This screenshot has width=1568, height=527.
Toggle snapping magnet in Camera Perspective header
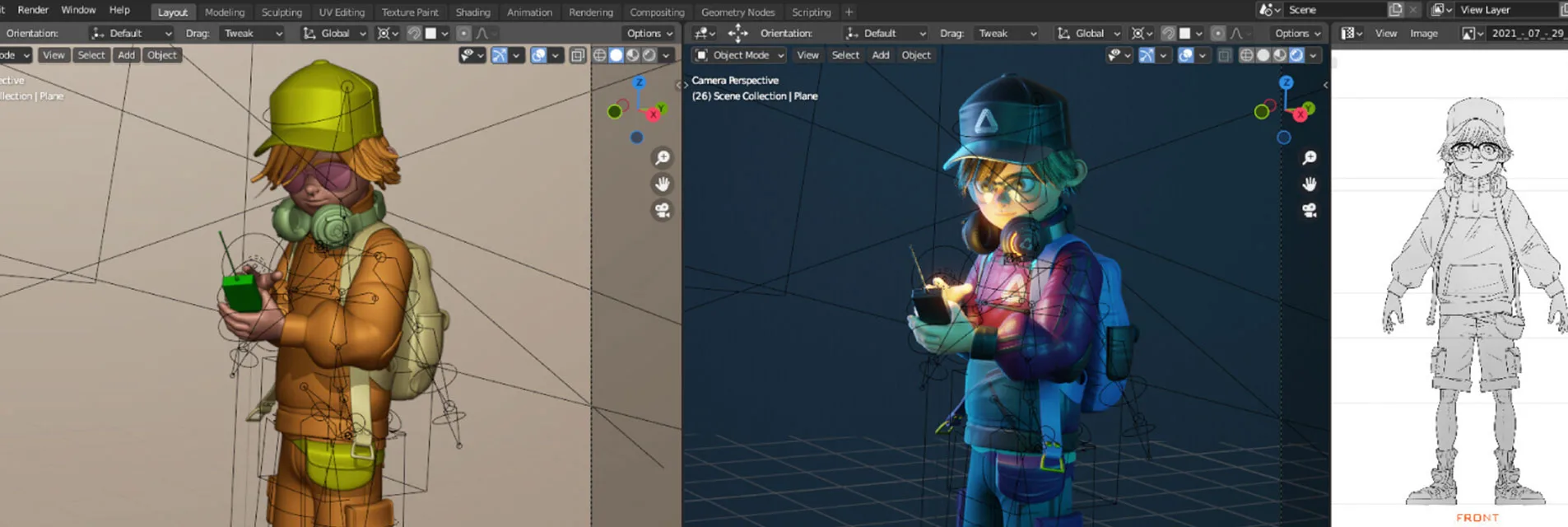tap(1168, 33)
